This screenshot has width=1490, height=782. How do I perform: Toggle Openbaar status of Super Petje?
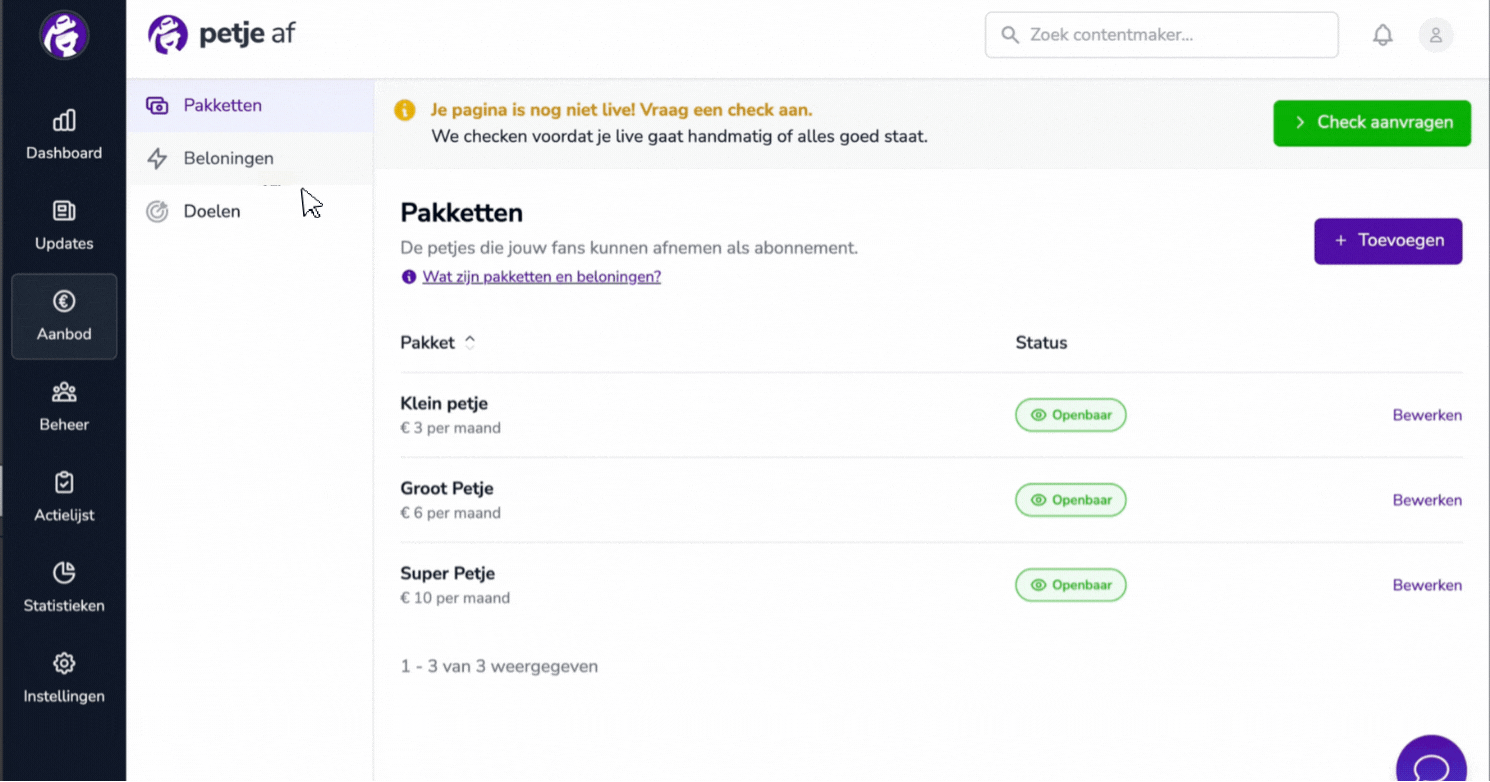1071,585
